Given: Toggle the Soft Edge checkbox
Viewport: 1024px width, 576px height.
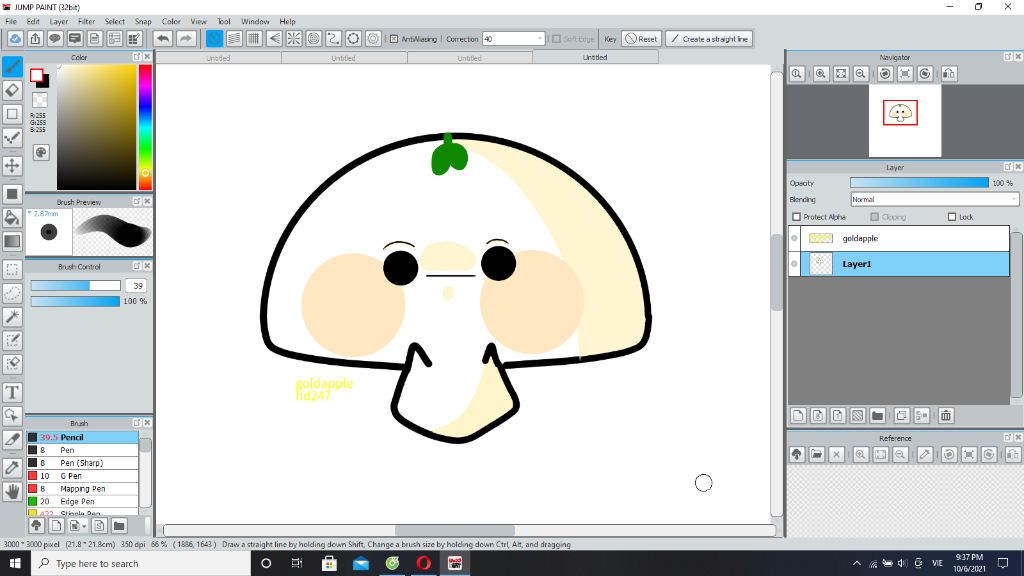Looking at the screenshot, I should (x=556, y=39).
